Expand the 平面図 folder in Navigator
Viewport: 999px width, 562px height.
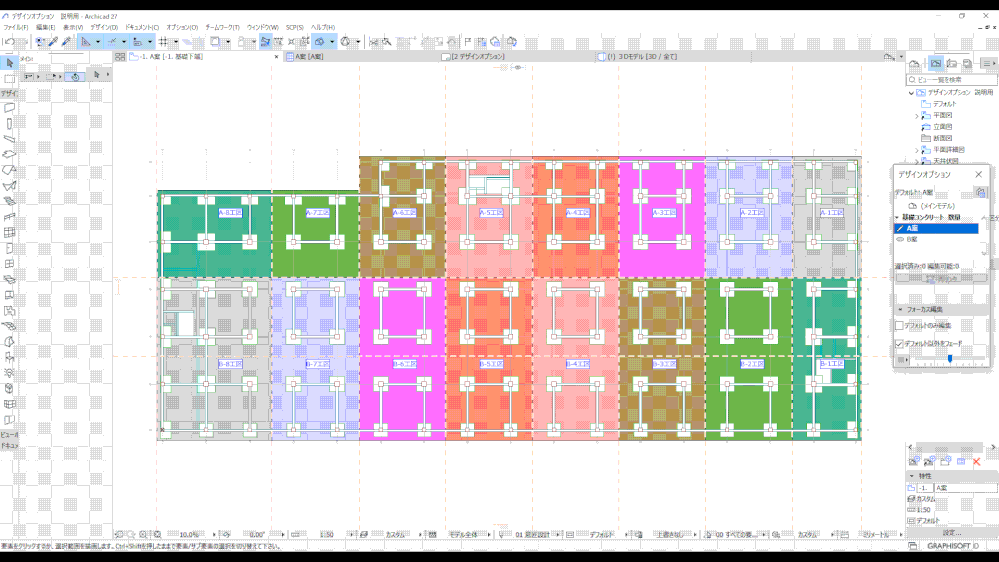pyautogui.click(x=917, y=116)
